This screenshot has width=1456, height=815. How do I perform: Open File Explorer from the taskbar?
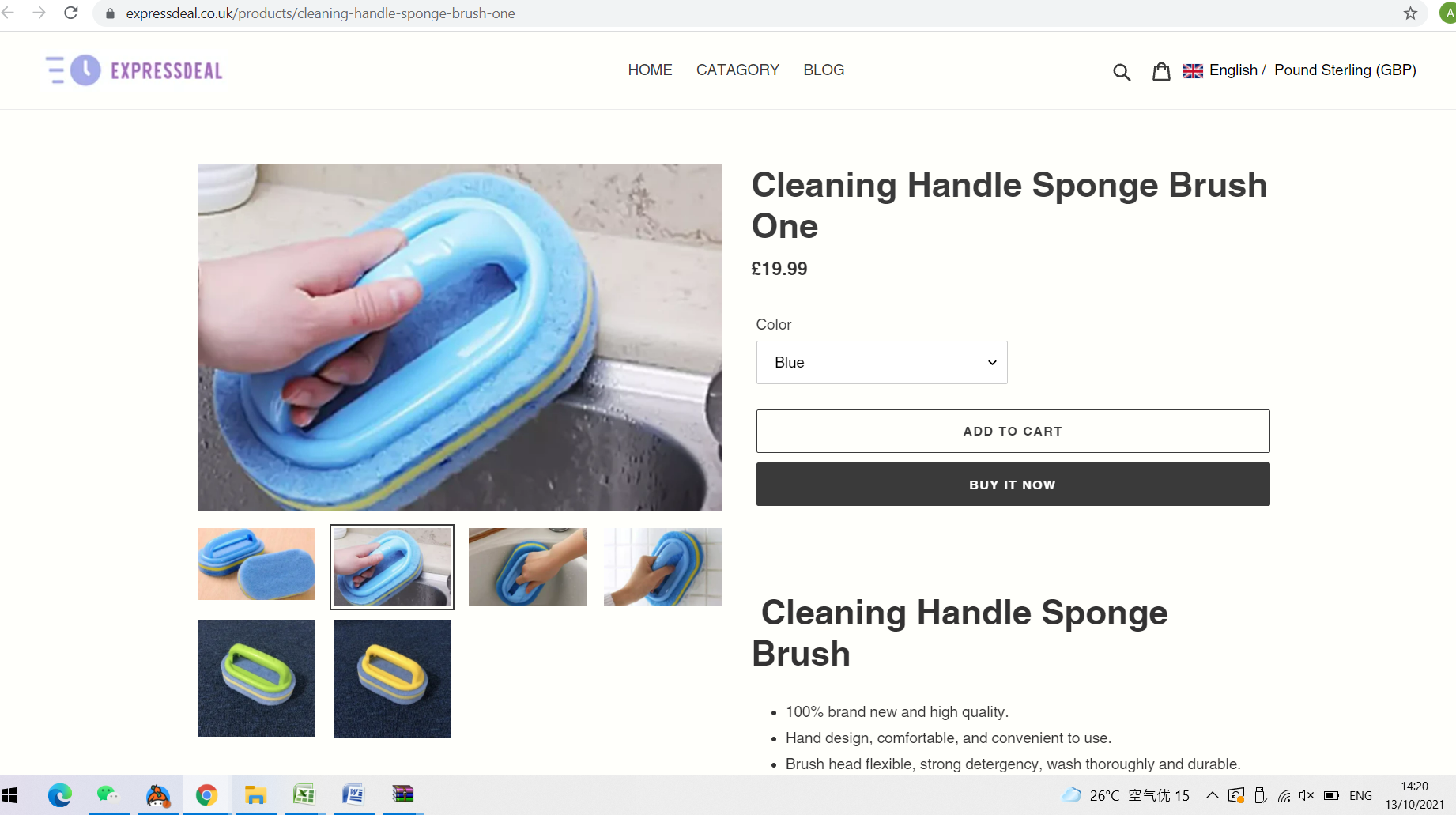[255, 795]
